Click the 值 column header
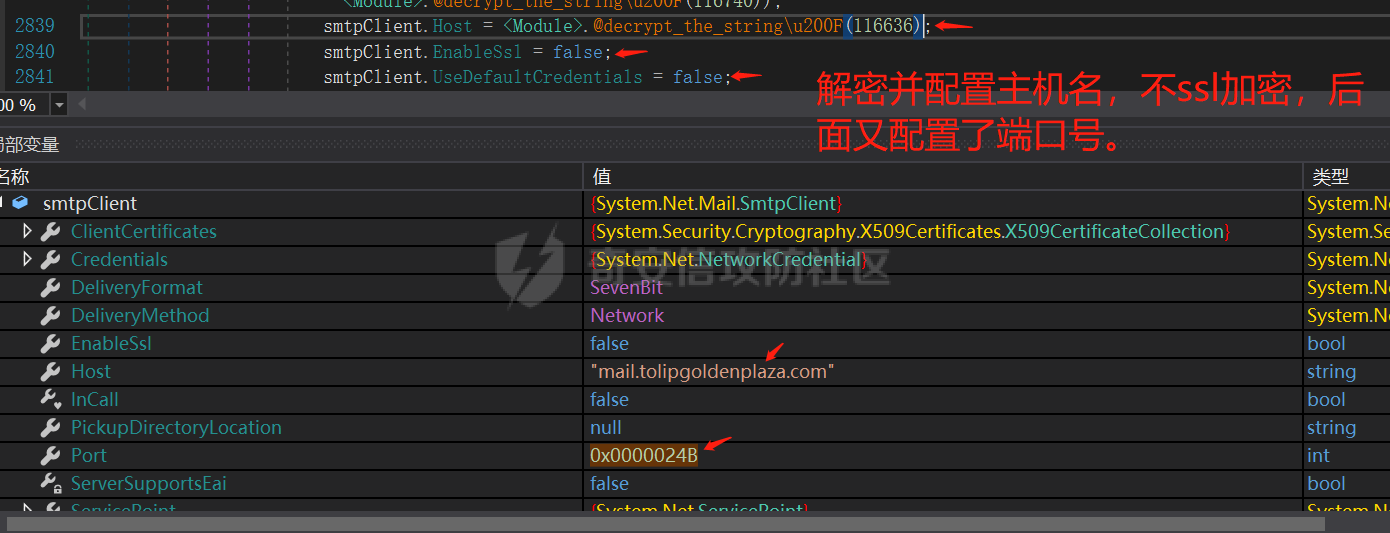 pyautogui.click(x=602, y=176)
